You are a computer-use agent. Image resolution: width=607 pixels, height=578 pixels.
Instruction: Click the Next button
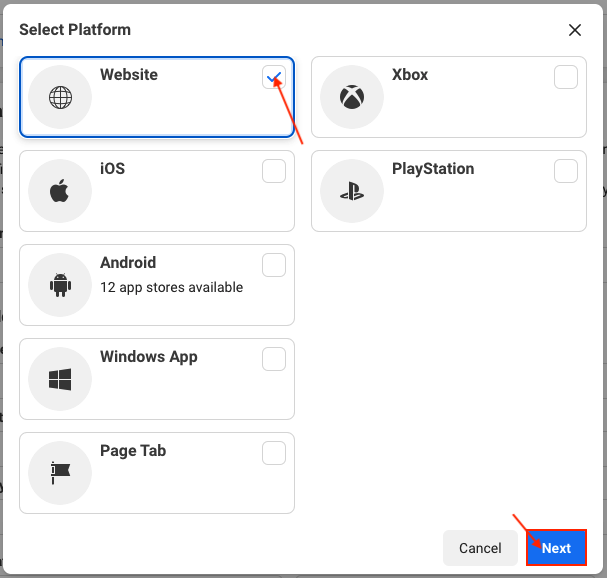556,548
